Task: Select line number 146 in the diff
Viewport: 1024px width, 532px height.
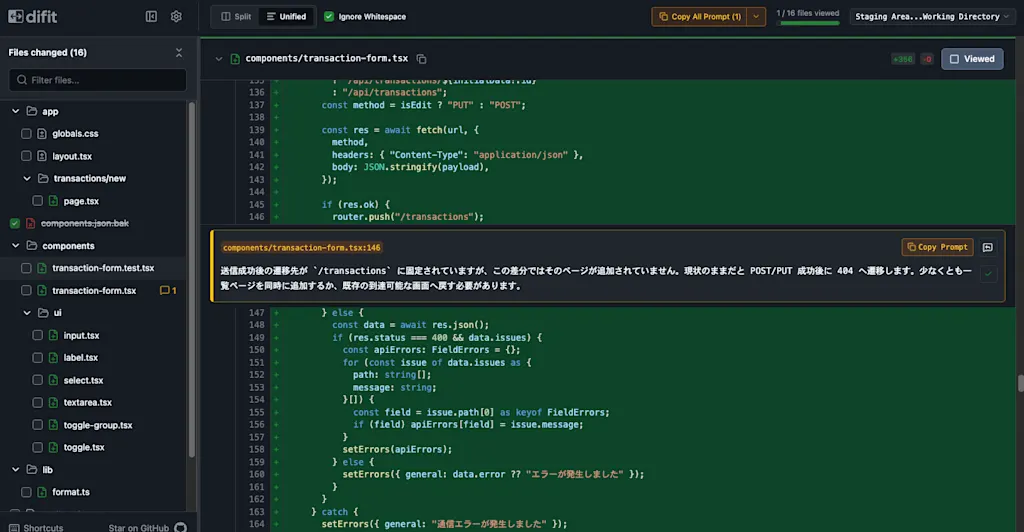Action: (257, 217)
